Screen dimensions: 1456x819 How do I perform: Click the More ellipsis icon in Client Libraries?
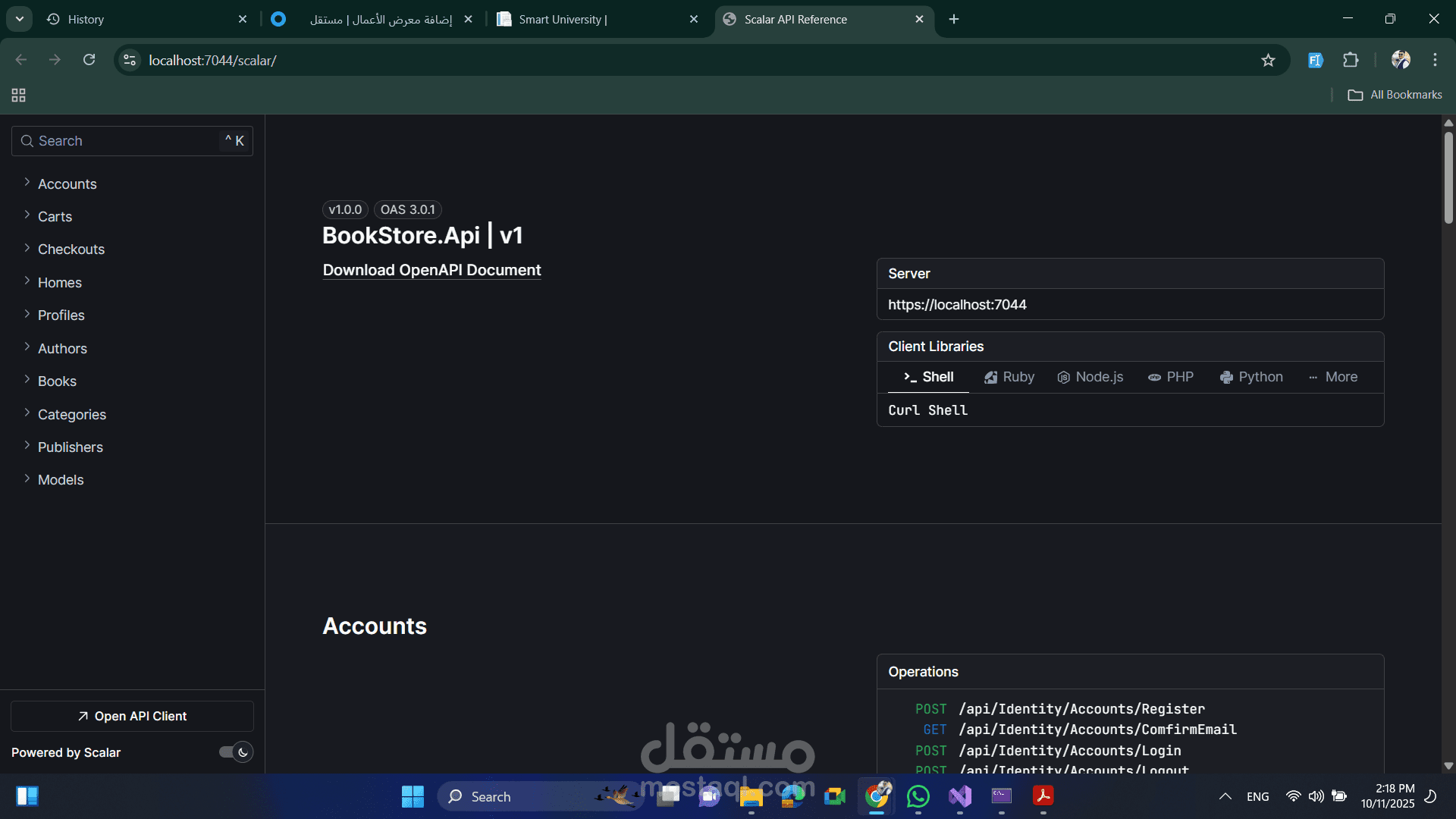click(x=1313, y=378)
